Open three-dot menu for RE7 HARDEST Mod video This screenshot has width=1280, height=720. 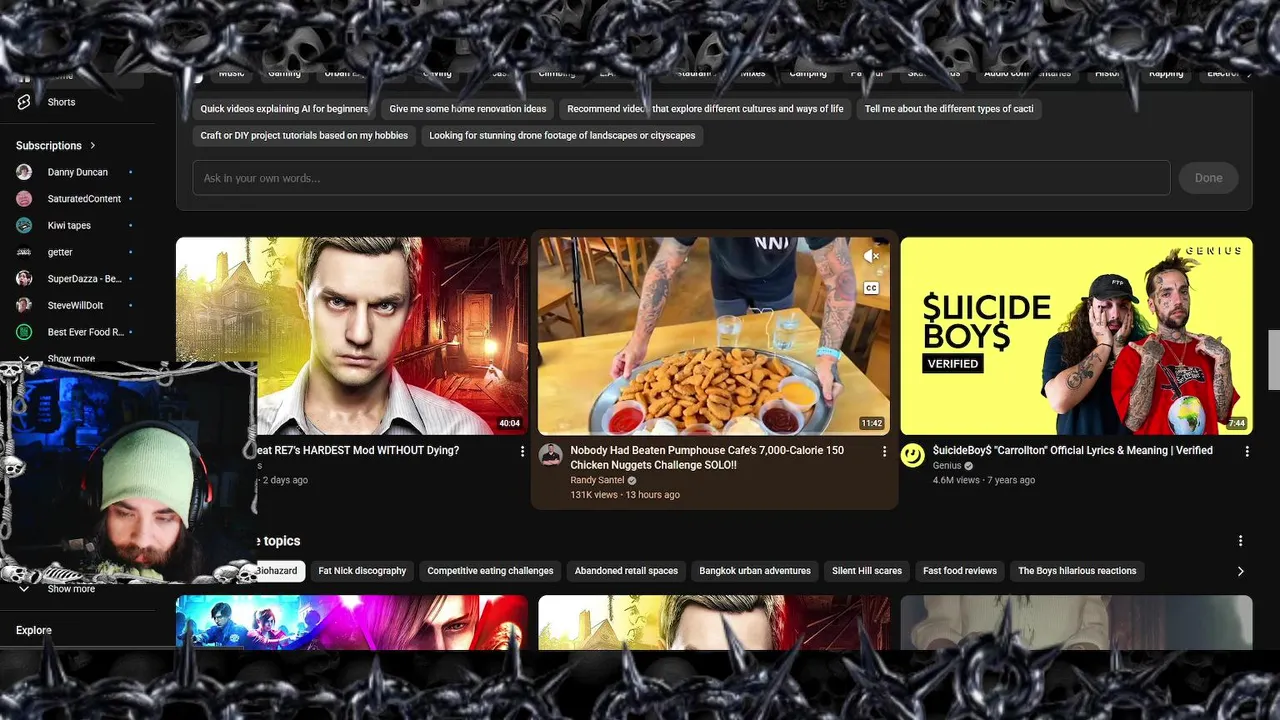pos(522,452)
